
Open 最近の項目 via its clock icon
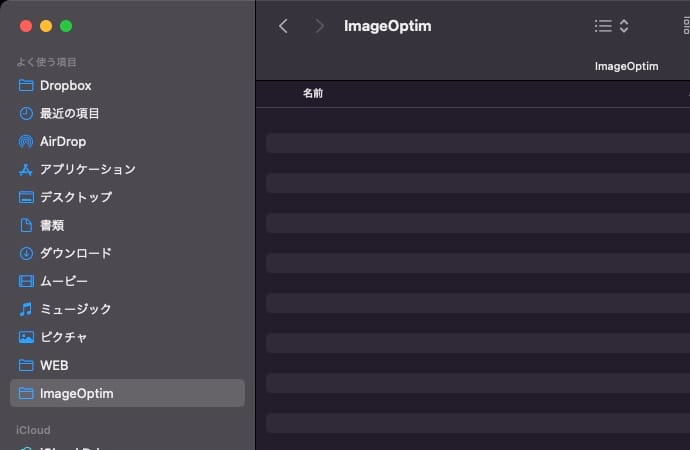[26, 114]
